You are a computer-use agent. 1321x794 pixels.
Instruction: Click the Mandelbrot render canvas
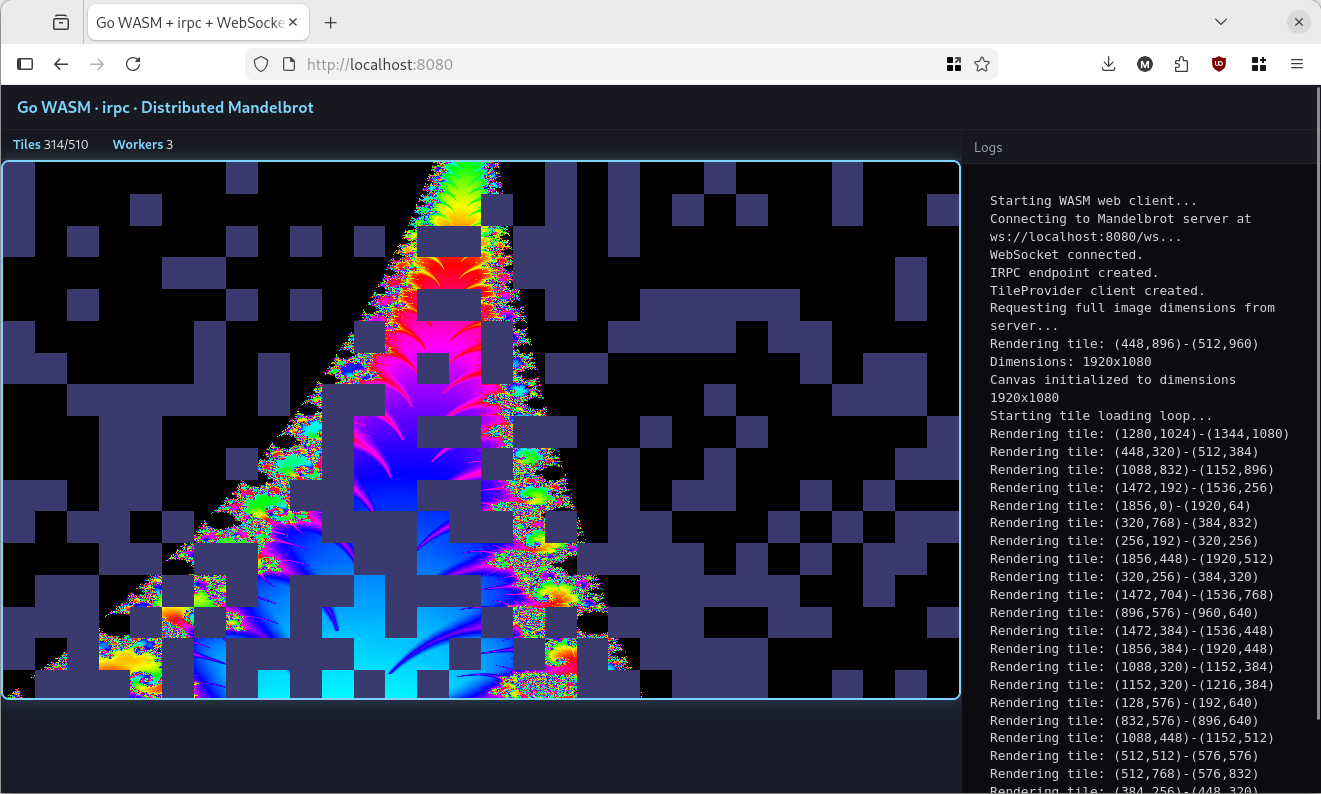click(x=481, y=430)
